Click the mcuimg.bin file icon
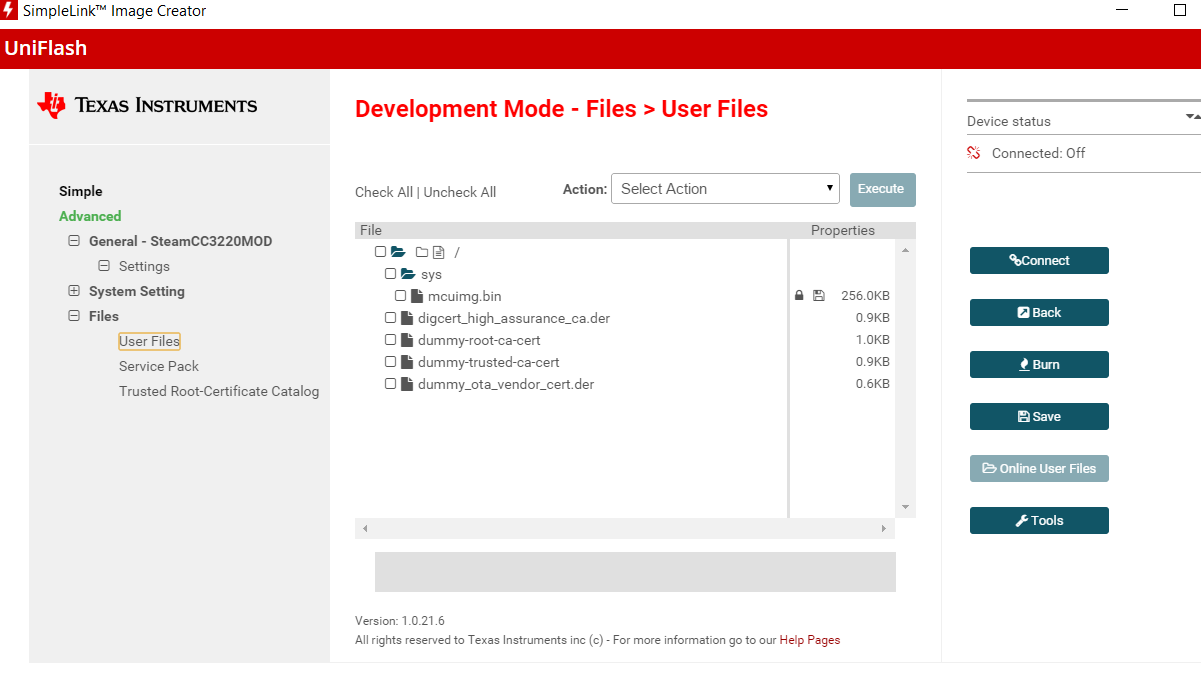The height and width of the screenshot is (677, 1201). tap(416, 296)
